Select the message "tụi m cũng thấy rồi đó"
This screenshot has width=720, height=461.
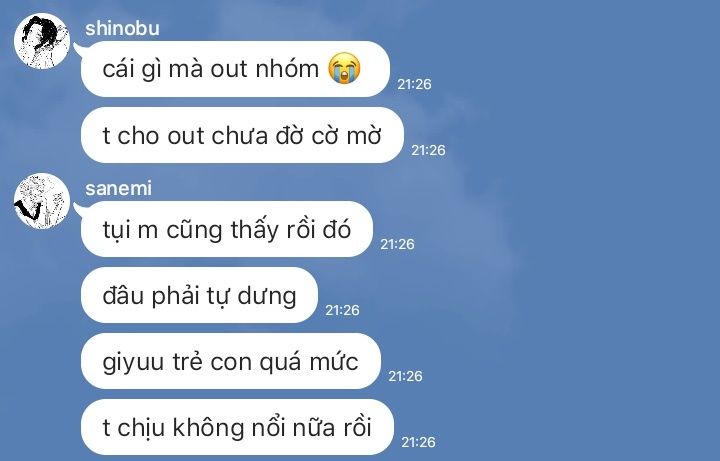(227, 229)
